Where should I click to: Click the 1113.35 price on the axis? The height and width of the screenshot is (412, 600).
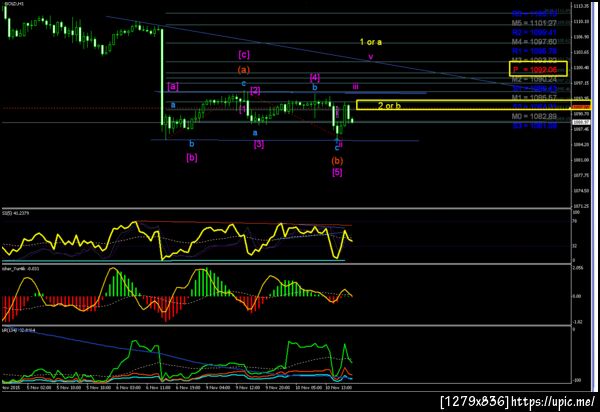pos(581,6)
